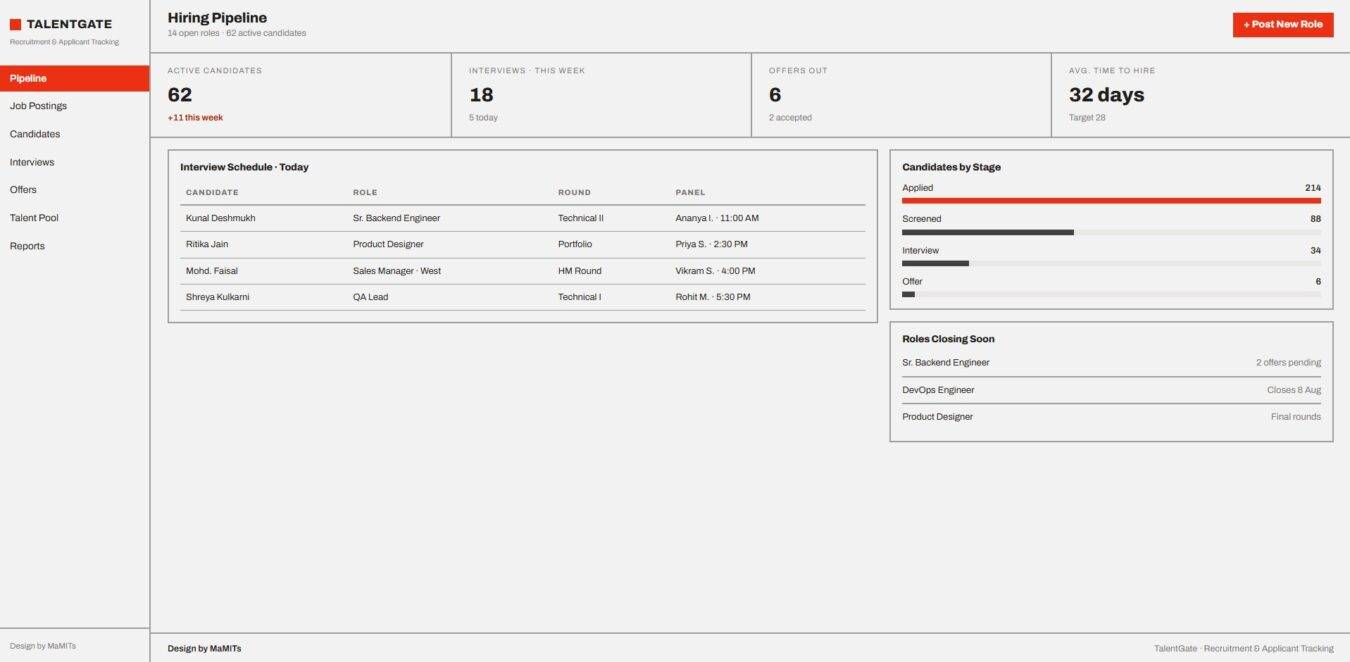Click the Offer stage progress bar
Screen dimensions: 1350x662
[x=1111, y=294]
